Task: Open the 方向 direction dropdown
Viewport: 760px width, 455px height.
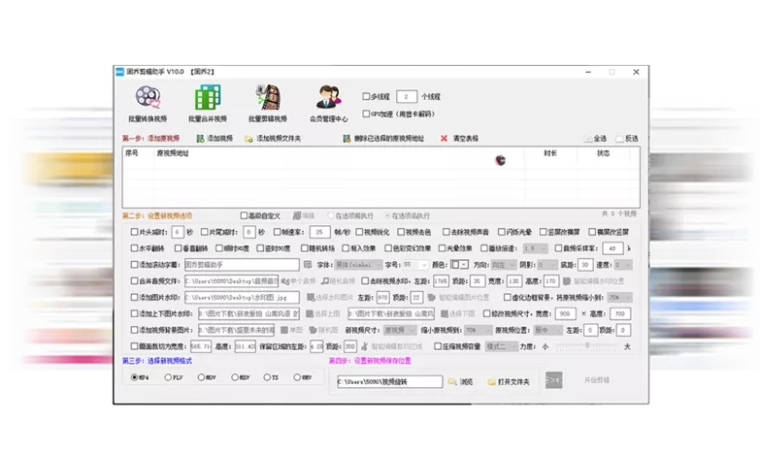Action: [x=504, y=265]
